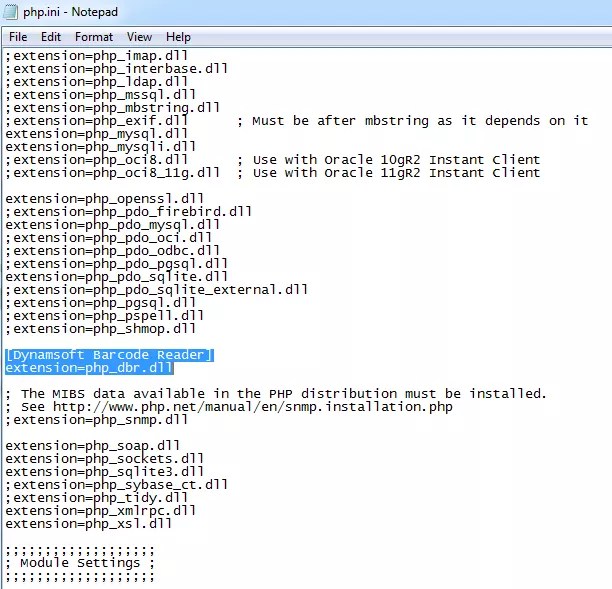Click the line 'extension=php_openssl.dll'
Screen dimensions: 612x589
coord(104,199)
